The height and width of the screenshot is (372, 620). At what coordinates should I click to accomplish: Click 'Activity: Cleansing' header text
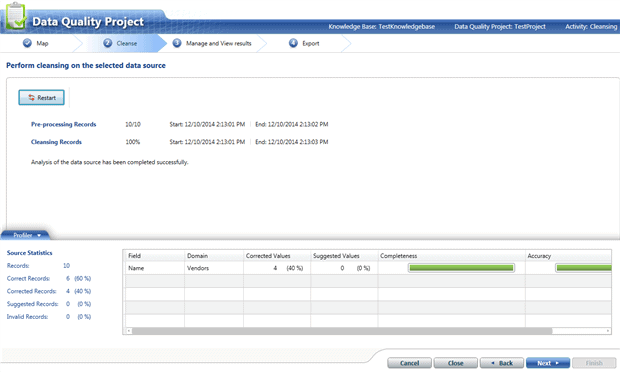click(591, 26)
